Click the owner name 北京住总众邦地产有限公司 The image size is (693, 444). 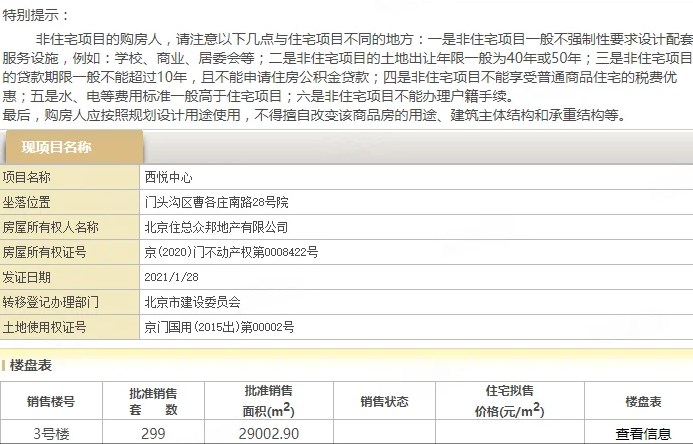216,227
